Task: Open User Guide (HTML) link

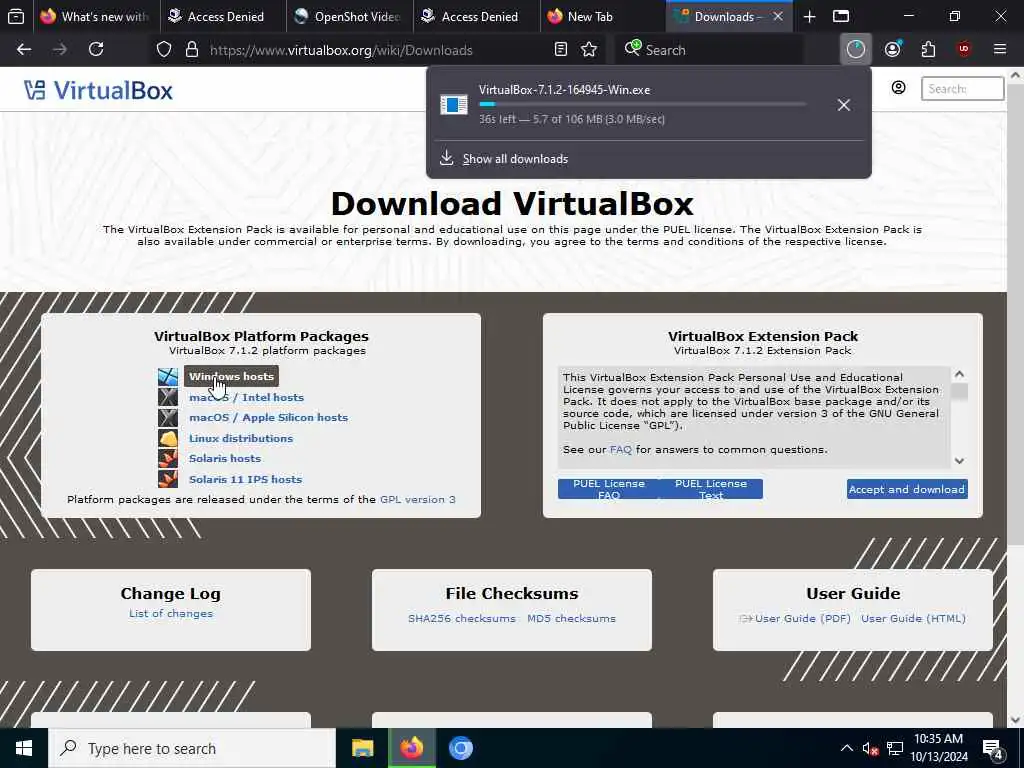Action: point(913,618)
